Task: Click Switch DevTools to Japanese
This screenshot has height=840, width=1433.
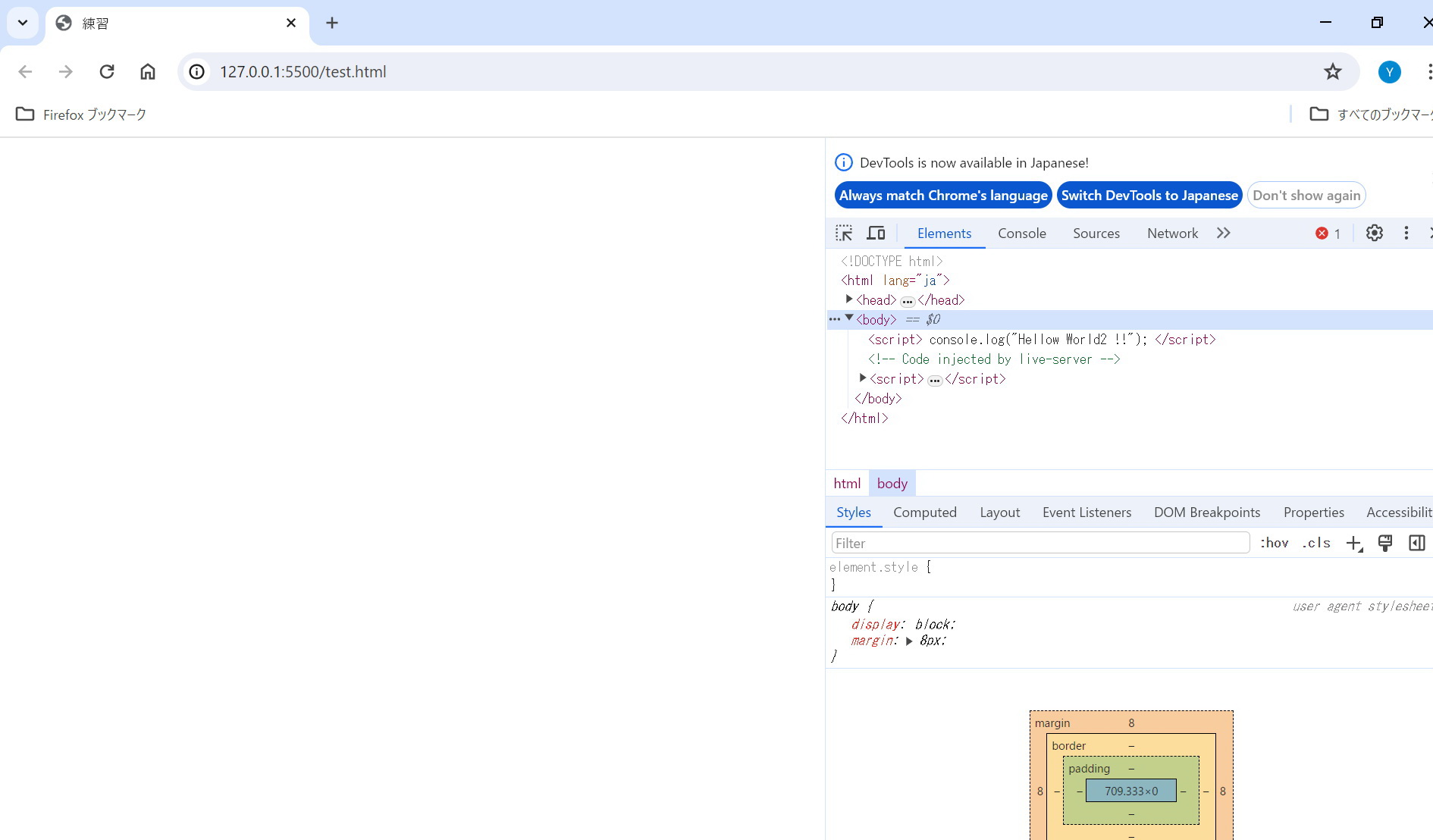Action: [1149, 196]
